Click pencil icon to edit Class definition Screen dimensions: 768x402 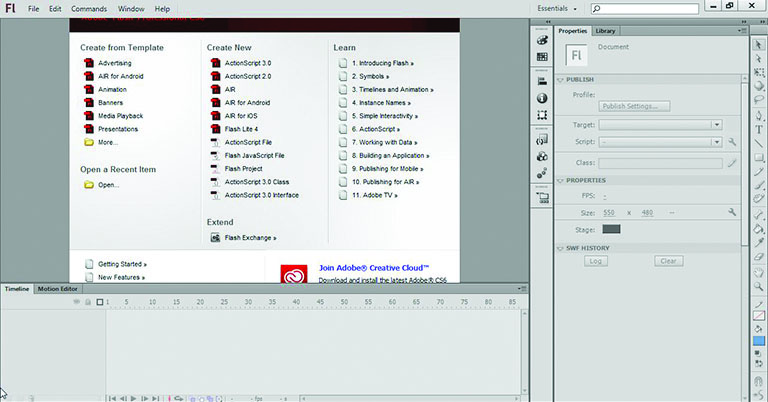pos(732,163)
